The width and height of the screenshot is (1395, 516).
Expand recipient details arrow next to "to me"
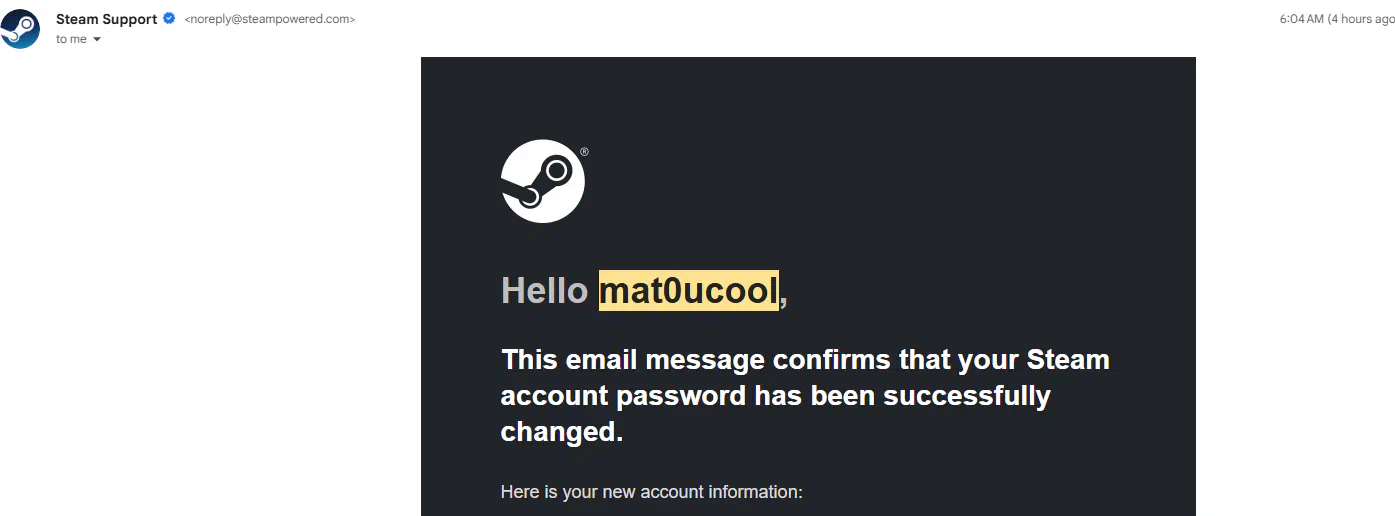tap(97, 40)
